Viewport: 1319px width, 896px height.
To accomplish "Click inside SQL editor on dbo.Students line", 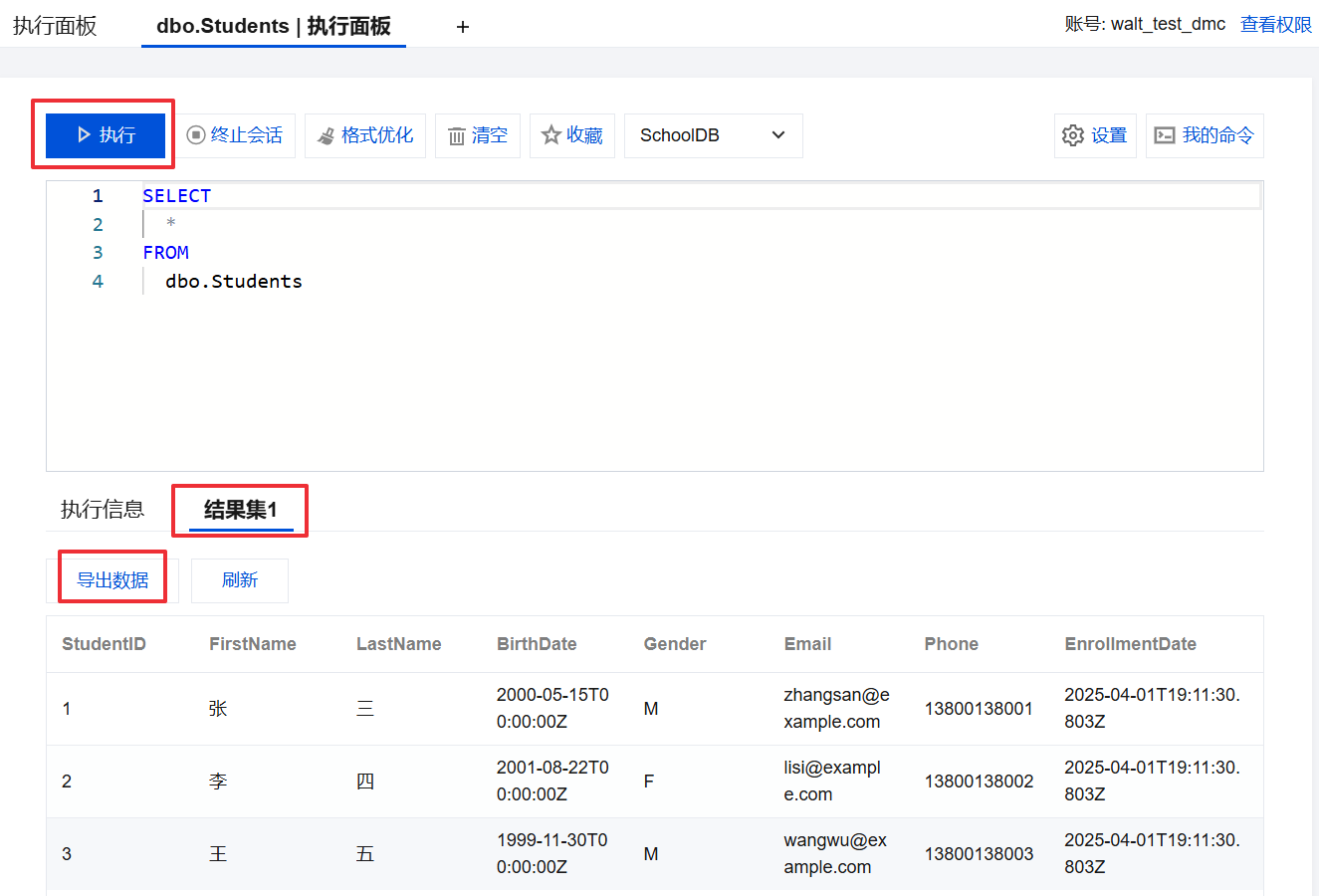I will pos(234,282).
